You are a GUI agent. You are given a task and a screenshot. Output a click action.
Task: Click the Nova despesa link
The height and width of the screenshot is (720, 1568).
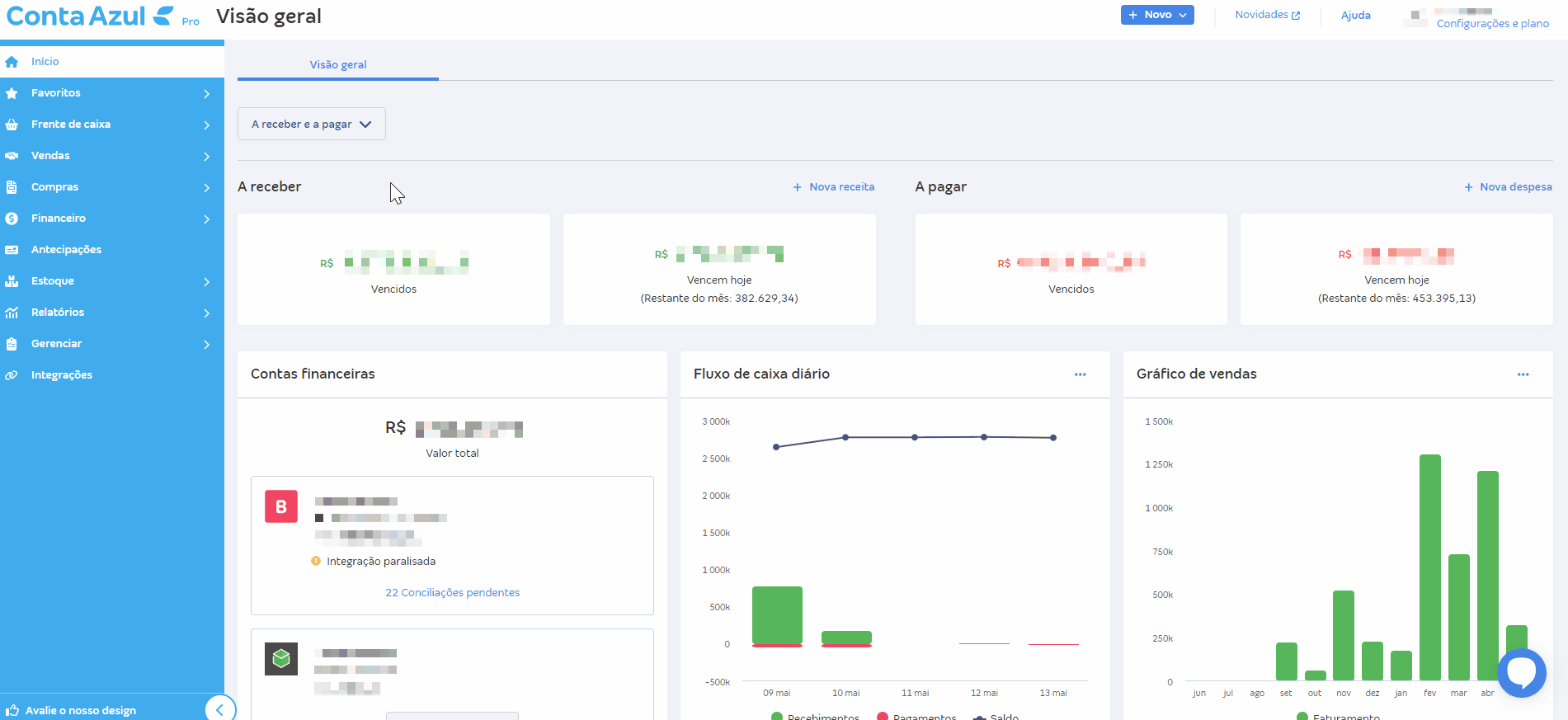click(1508, 187)
